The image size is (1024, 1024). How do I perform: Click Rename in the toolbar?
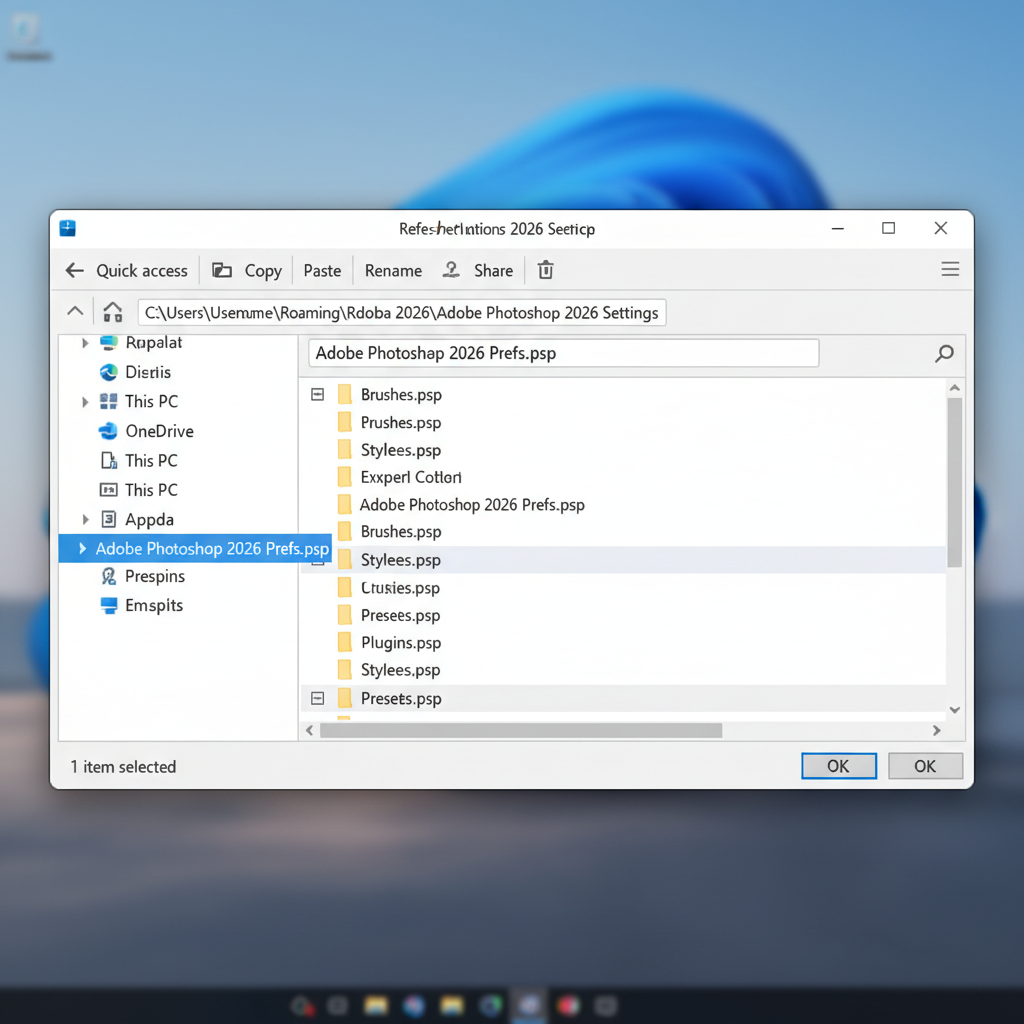tap(393, 270)
